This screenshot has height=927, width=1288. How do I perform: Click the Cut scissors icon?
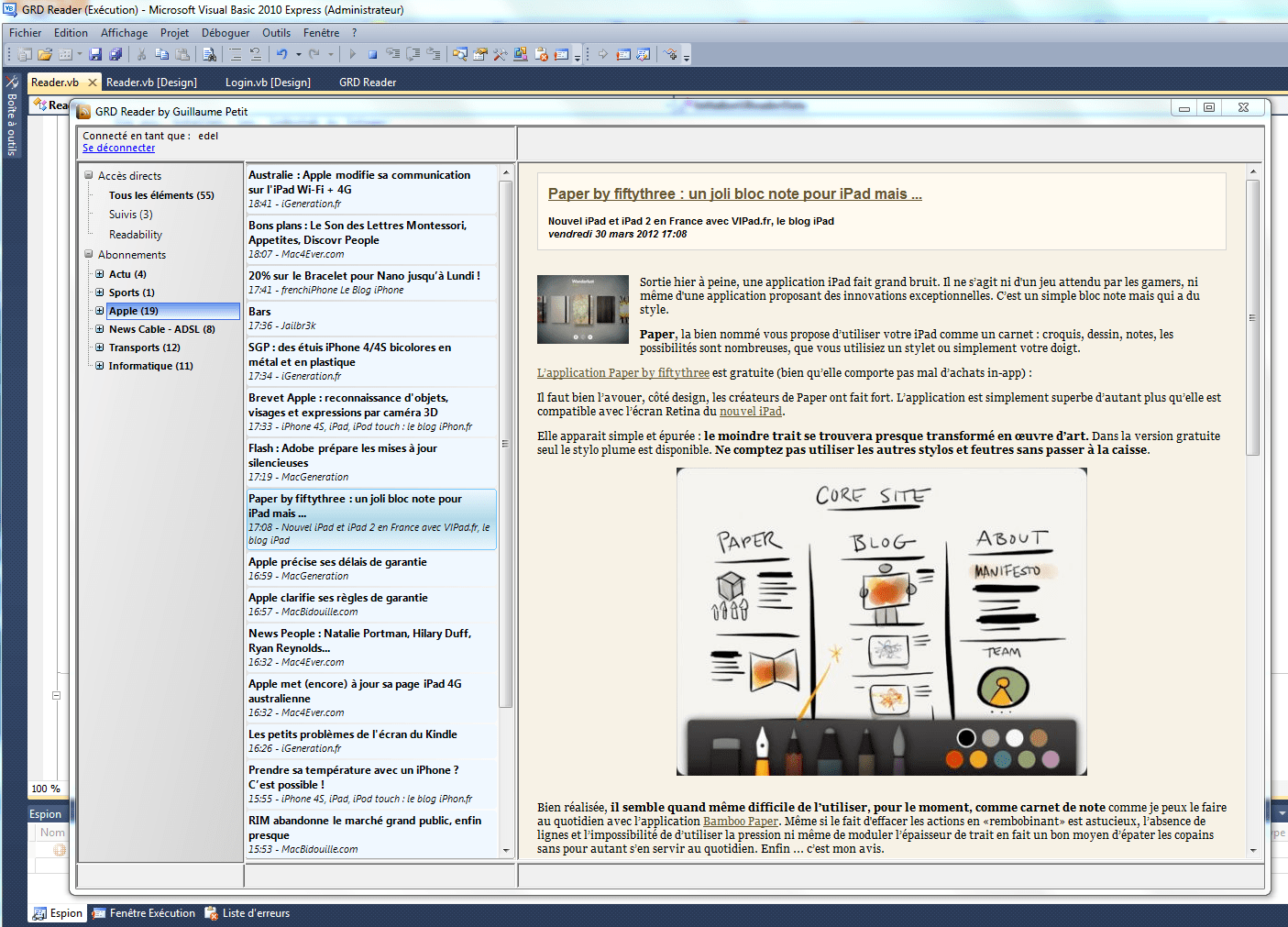tap(142, 55)
